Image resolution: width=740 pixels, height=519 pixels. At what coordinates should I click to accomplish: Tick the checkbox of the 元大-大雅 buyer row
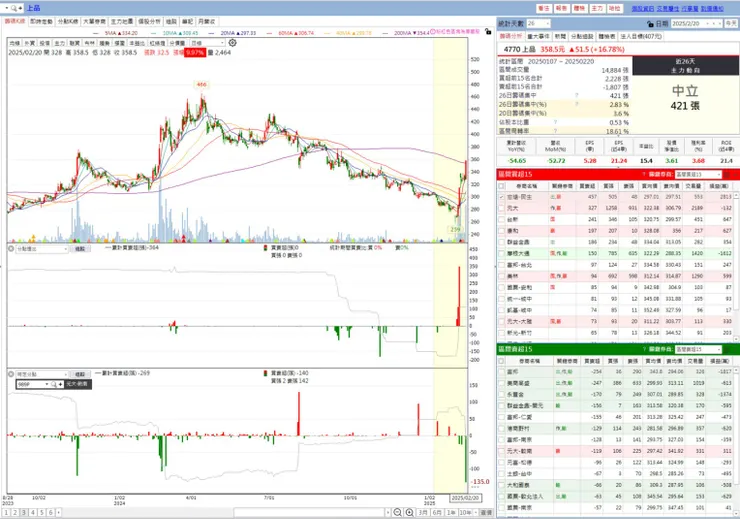tap(501, 321)
